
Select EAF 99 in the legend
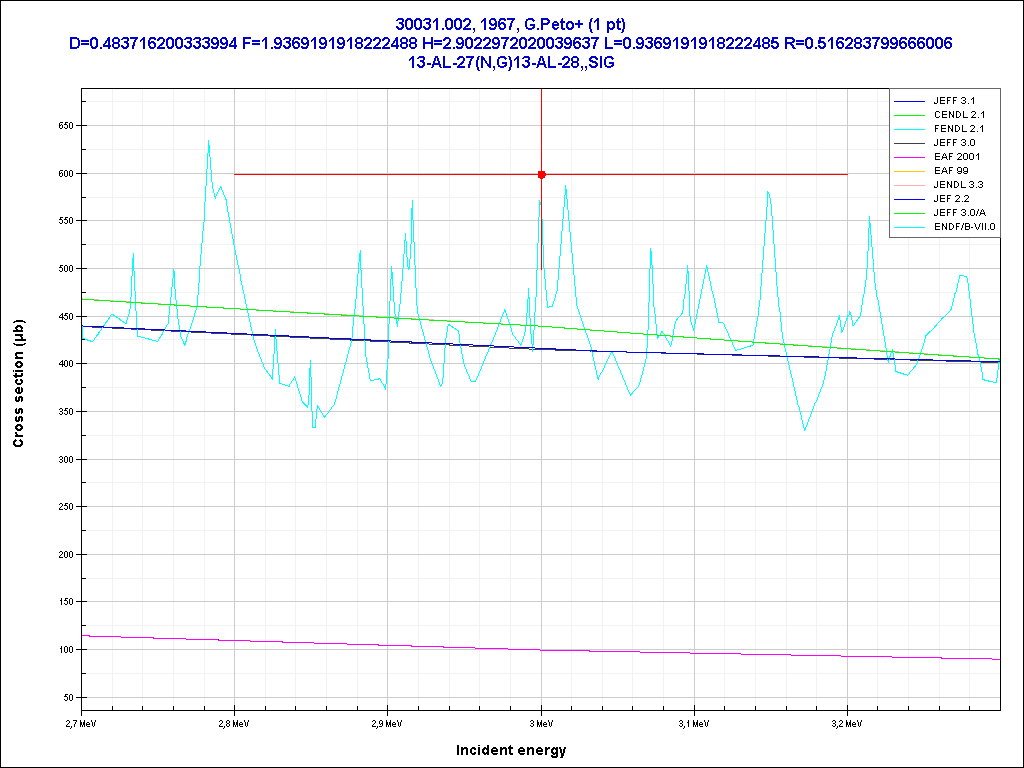(x=950, y=171)
